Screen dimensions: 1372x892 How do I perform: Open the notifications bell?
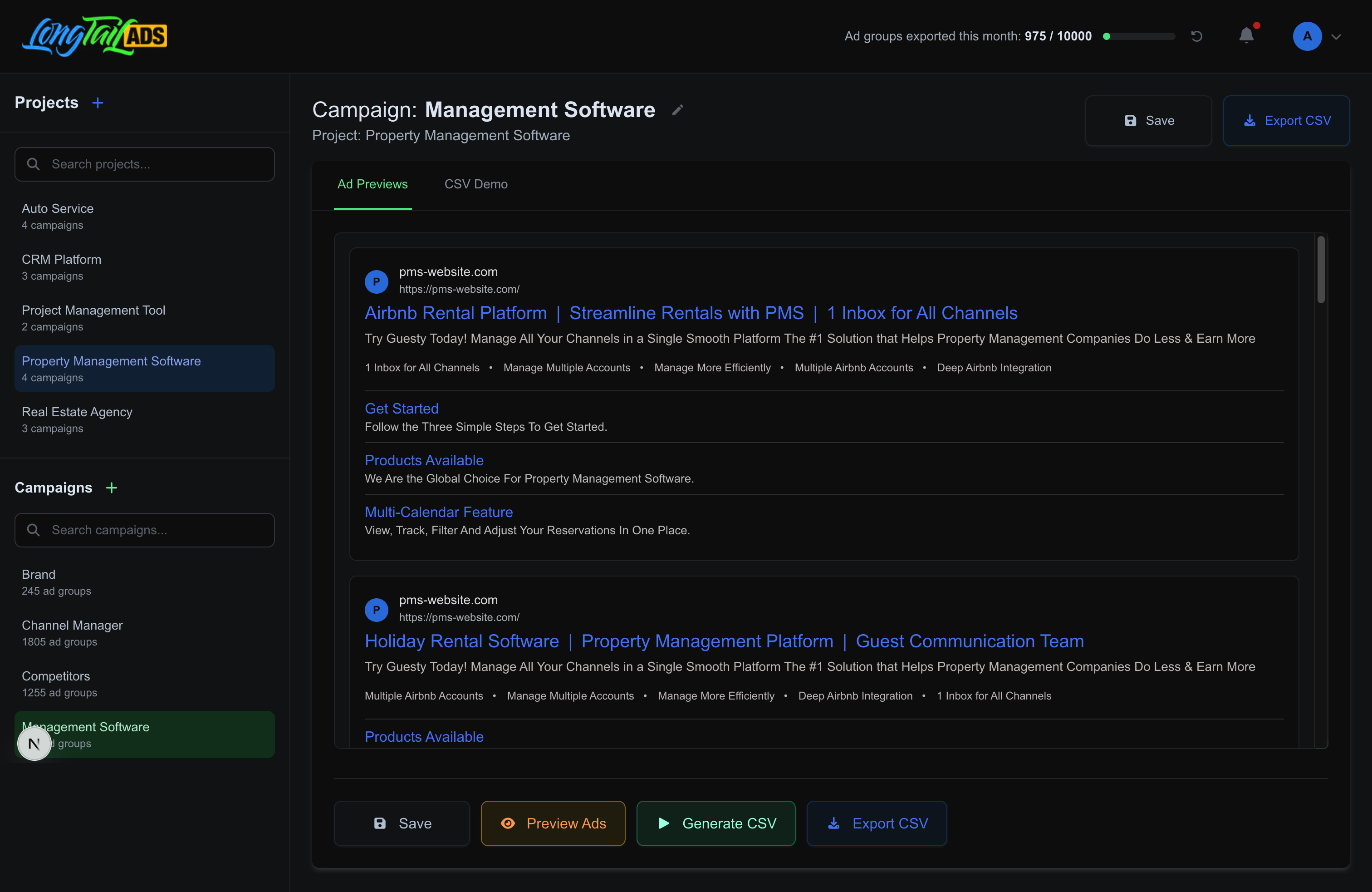pyautogui.click(x=1246, y=36)
